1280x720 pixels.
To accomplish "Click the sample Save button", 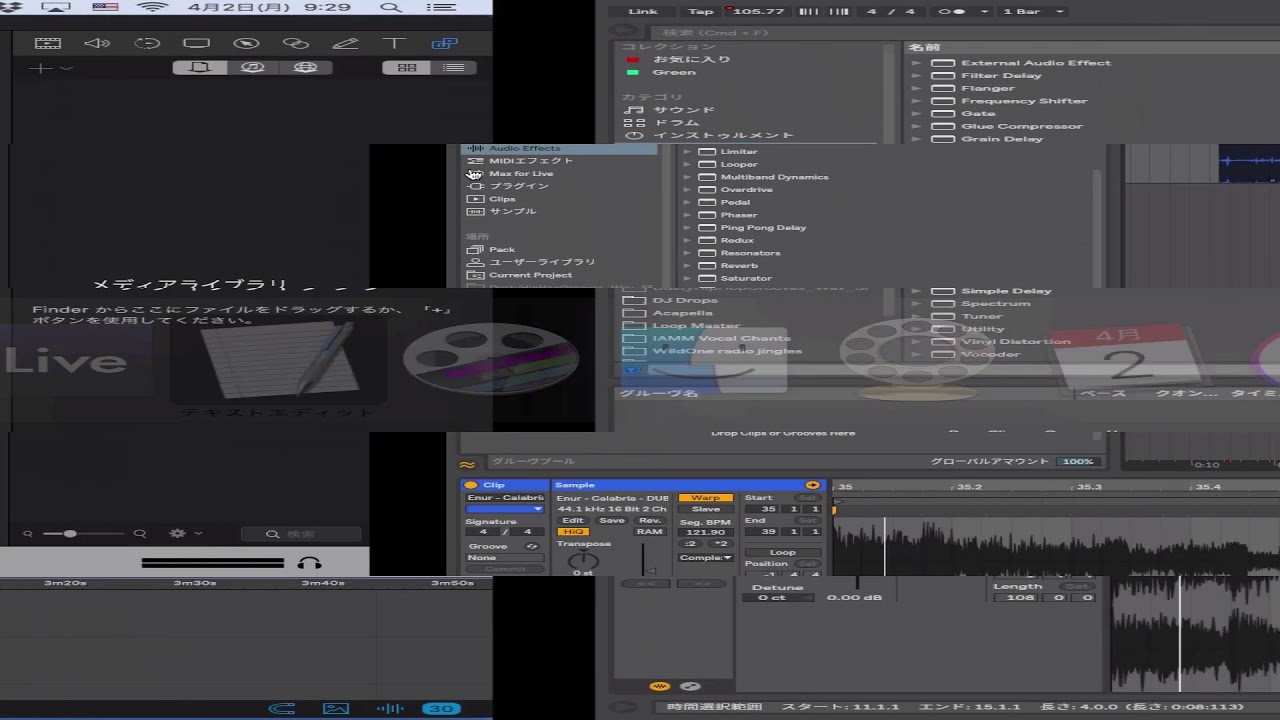I will (611, 520).
